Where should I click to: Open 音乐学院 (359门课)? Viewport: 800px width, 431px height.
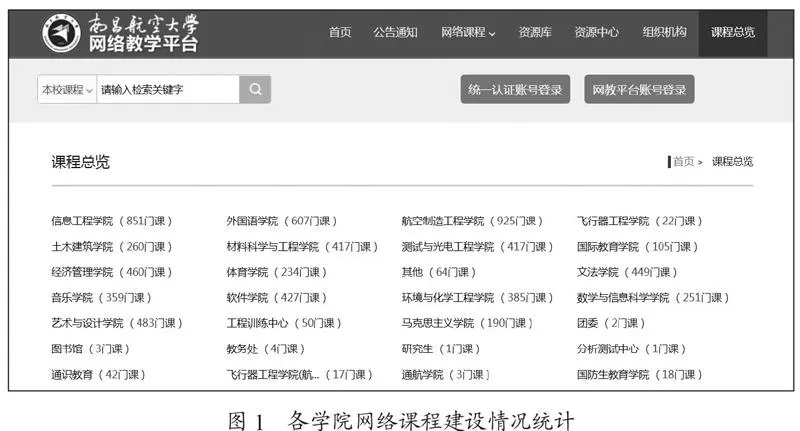click(102, 298)
